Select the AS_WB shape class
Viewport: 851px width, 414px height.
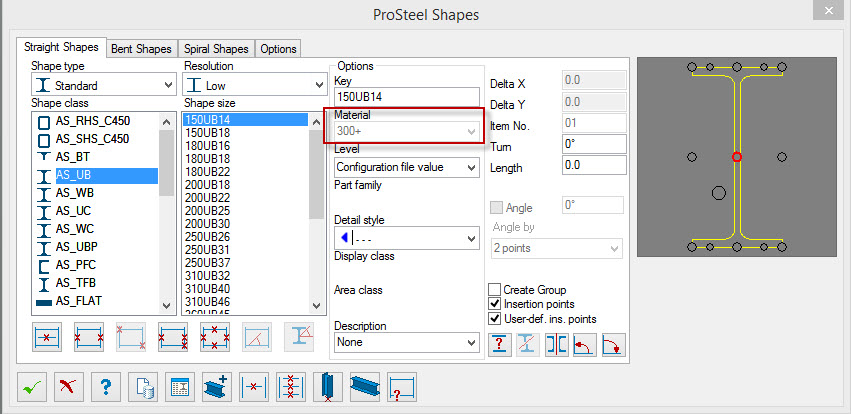point(75,193)
